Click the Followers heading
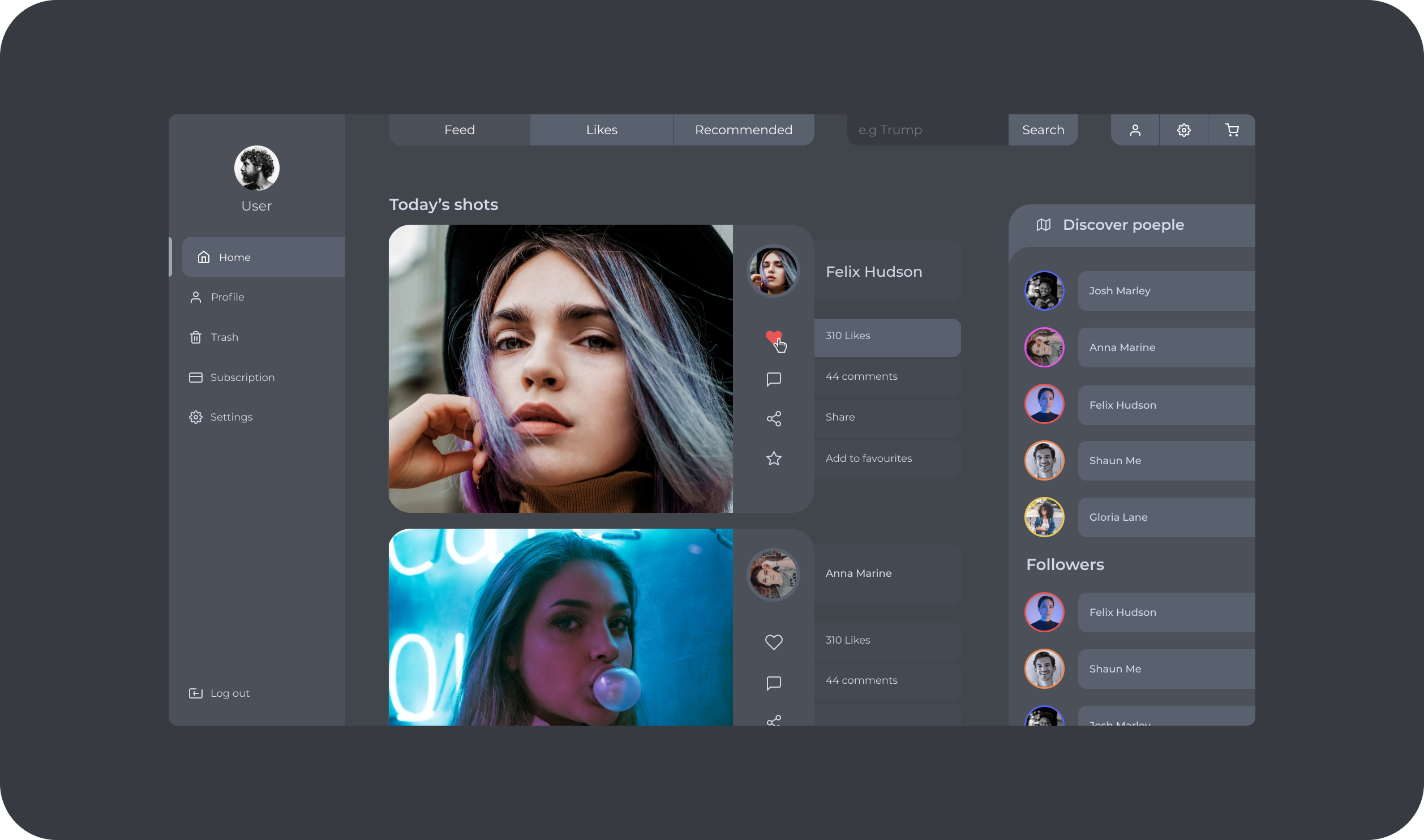Viewport: 1424px width, 840px height. pyautogui.click(x=1065, y=565)
